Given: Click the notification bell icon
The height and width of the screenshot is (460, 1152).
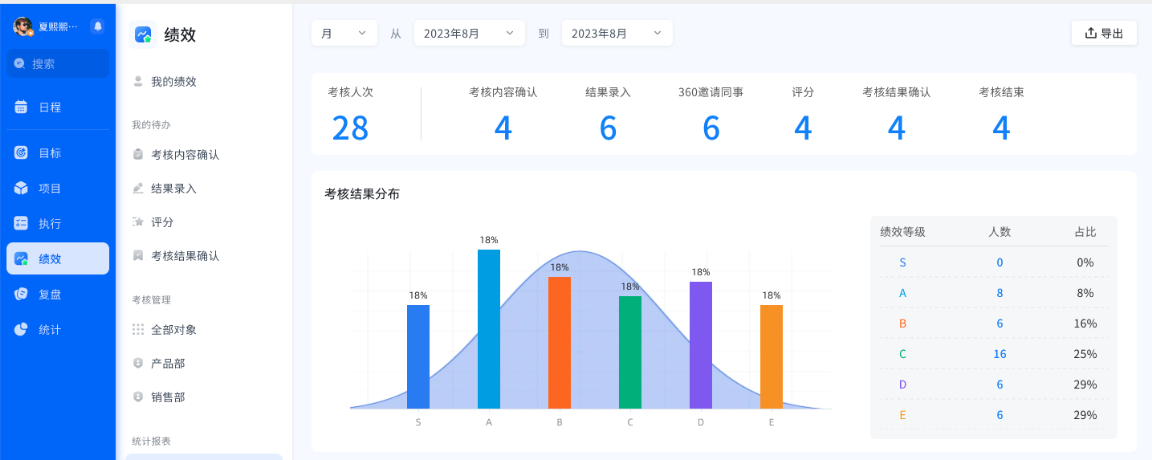Looking at the screenshot, I should 97,26.
